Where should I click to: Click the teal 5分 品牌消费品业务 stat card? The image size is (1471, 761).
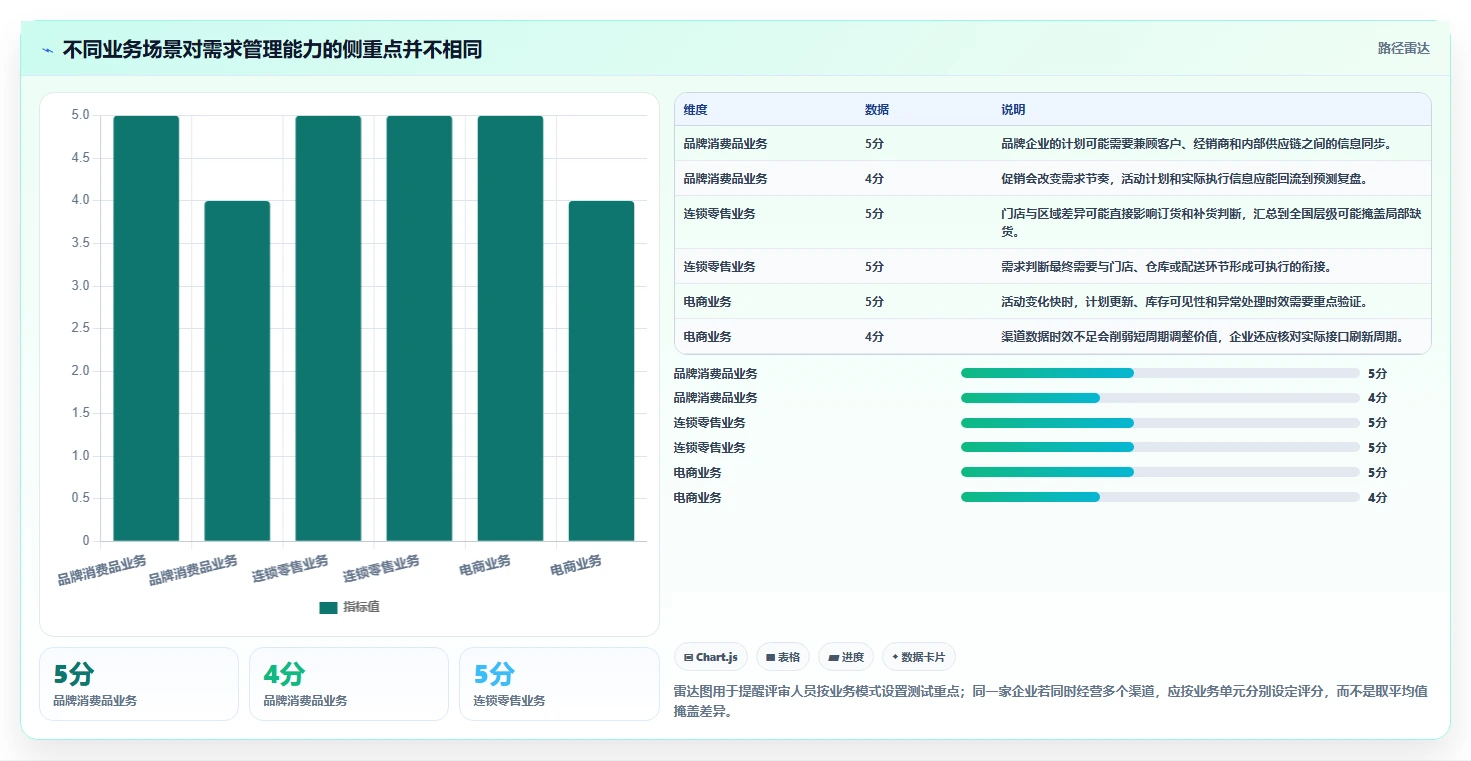[139, 684]
